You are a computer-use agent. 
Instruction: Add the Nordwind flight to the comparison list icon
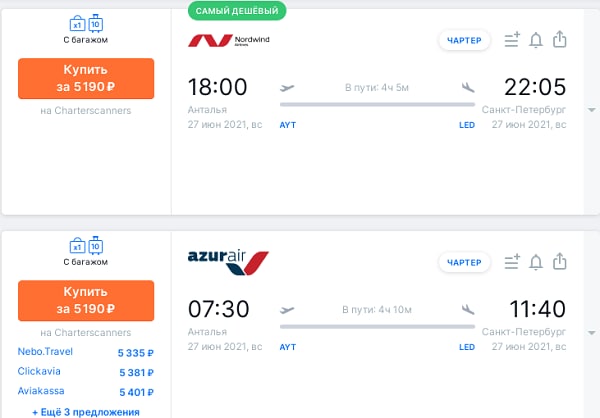(x=512, y=40)
